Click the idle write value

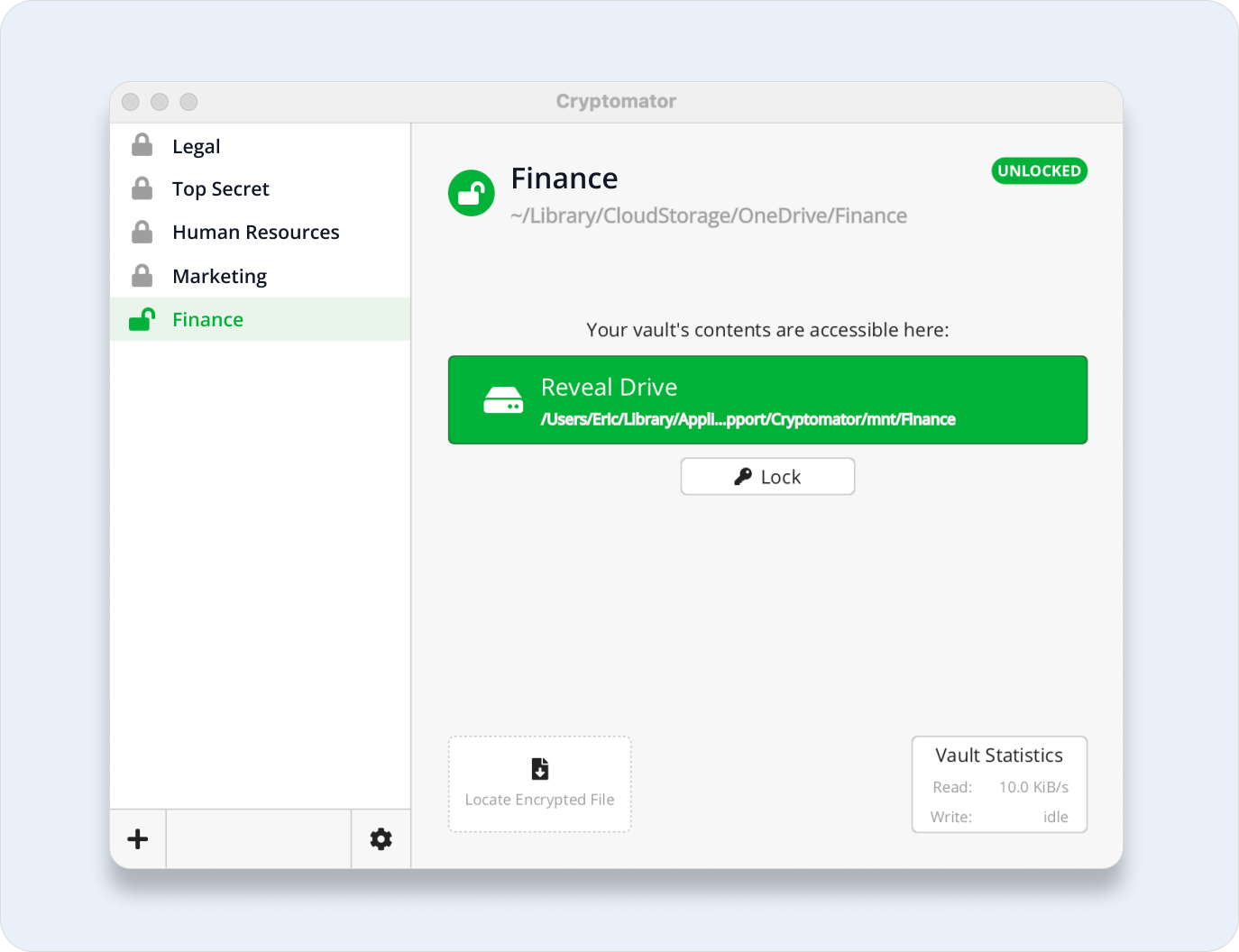point(1056,817)
